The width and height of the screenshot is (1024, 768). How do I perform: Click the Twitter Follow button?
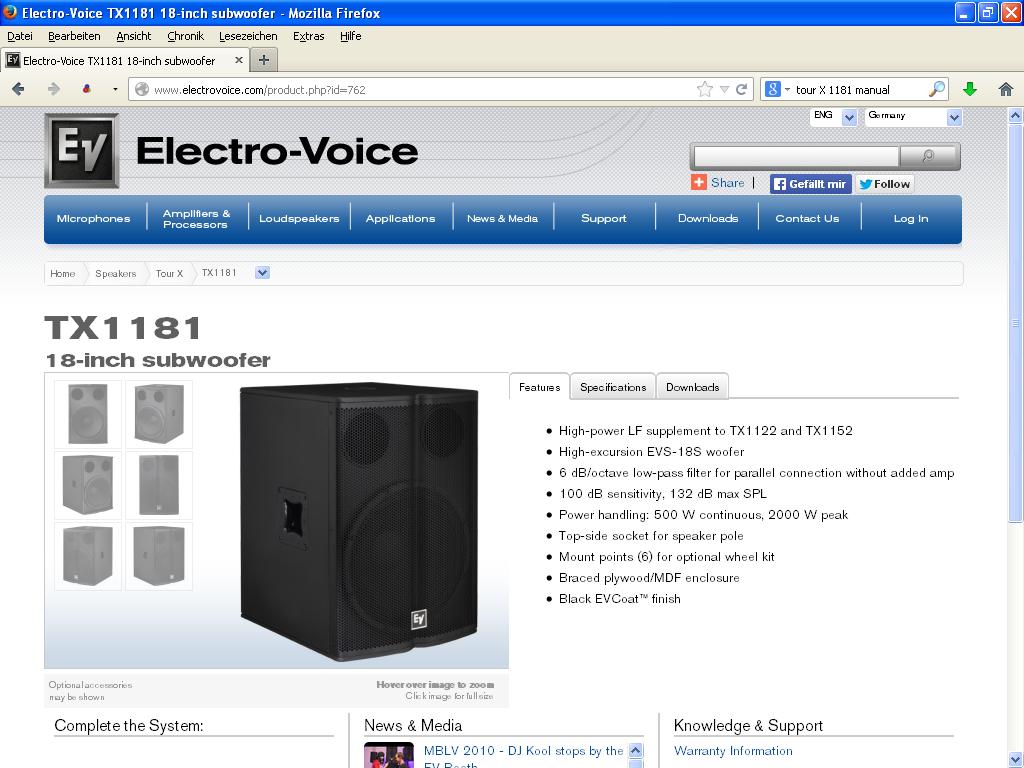tap(884, 184)
